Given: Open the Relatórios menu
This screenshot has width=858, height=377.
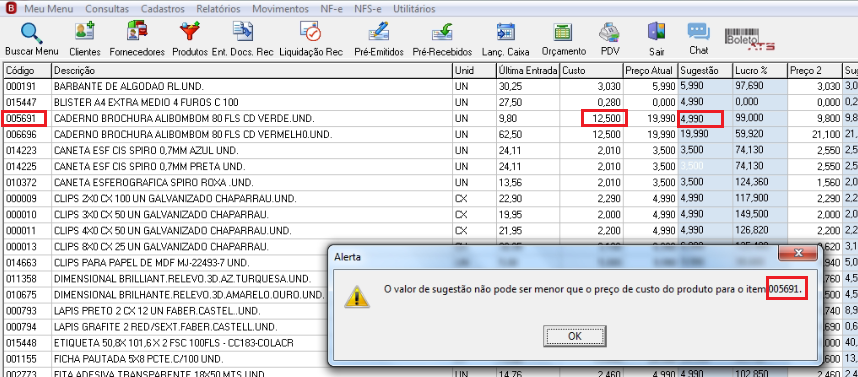Looking at the screenshot, I should point(218,9).
